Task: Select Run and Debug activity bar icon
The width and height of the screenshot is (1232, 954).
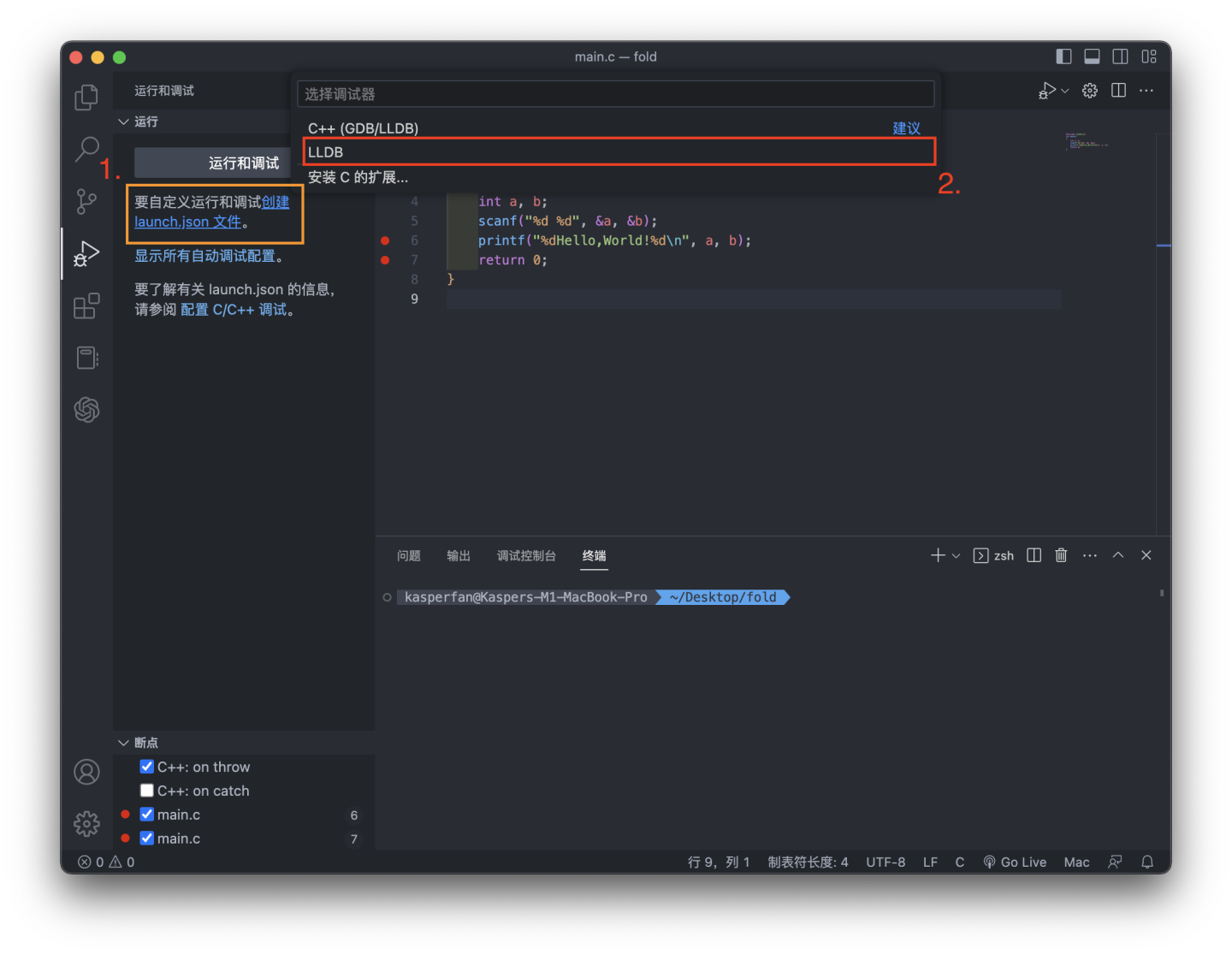Action: [86, 254]
